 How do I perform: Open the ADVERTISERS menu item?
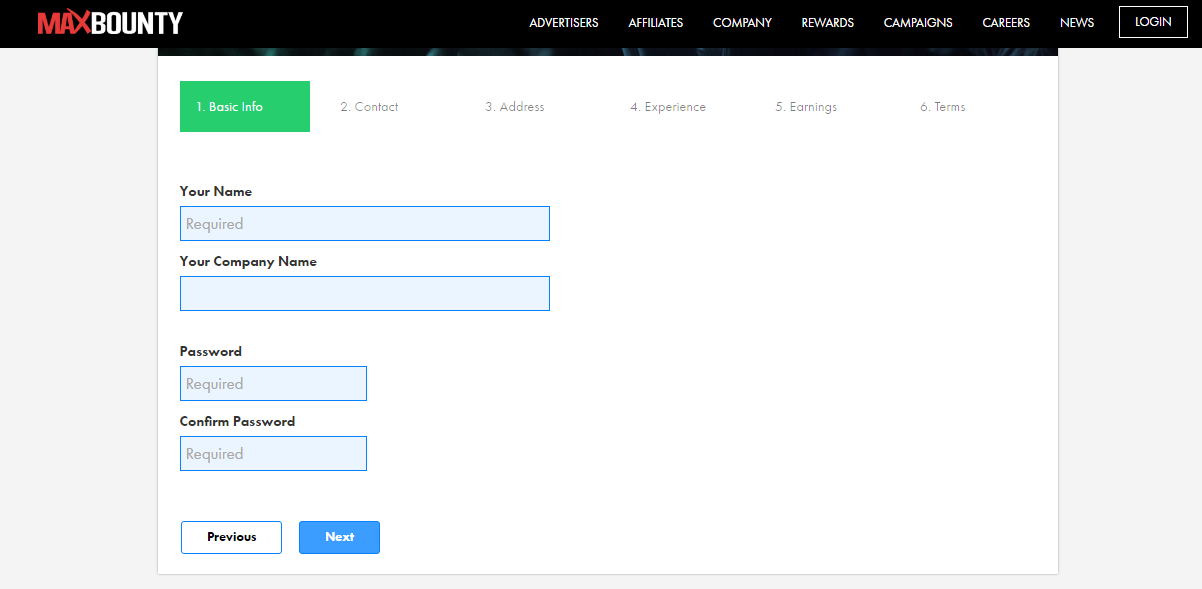tap(563, 22)
